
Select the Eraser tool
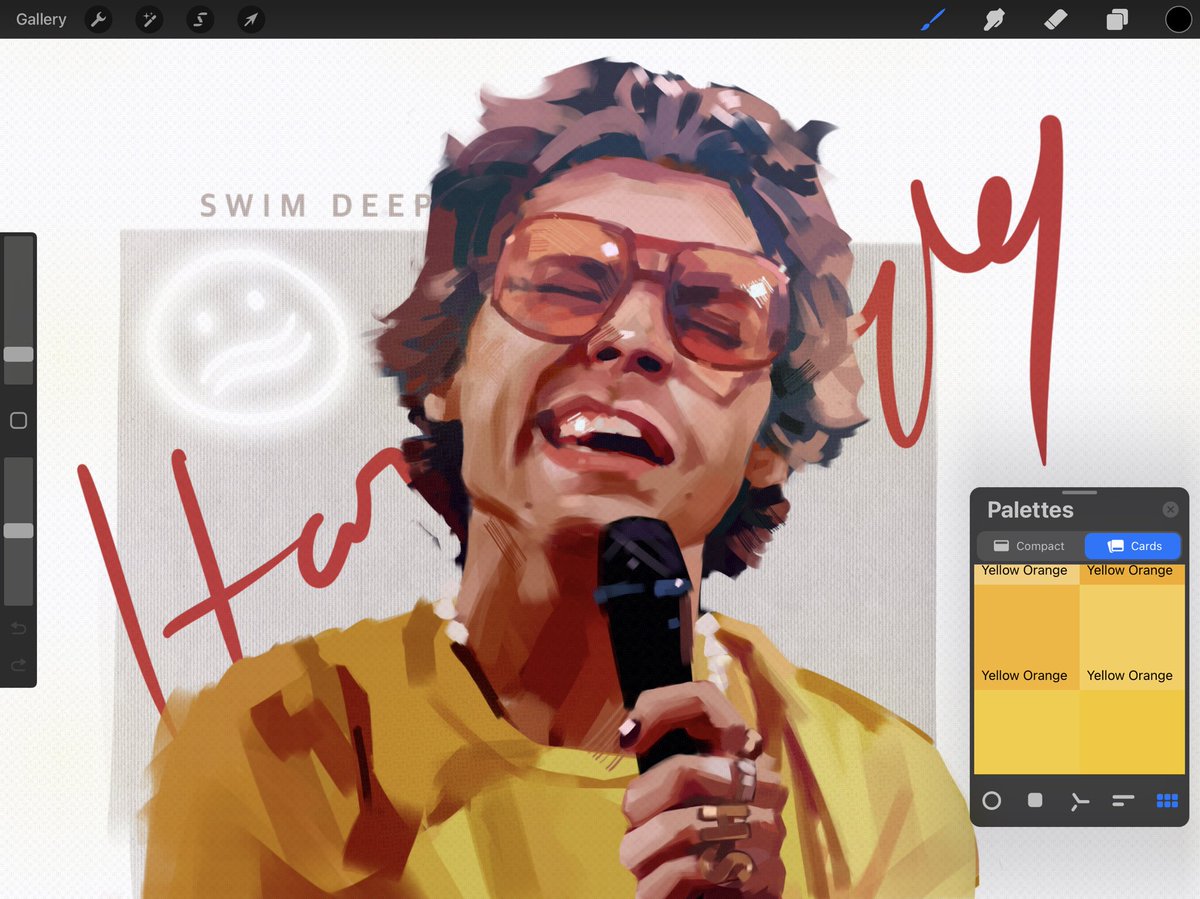coord(1056,19)
